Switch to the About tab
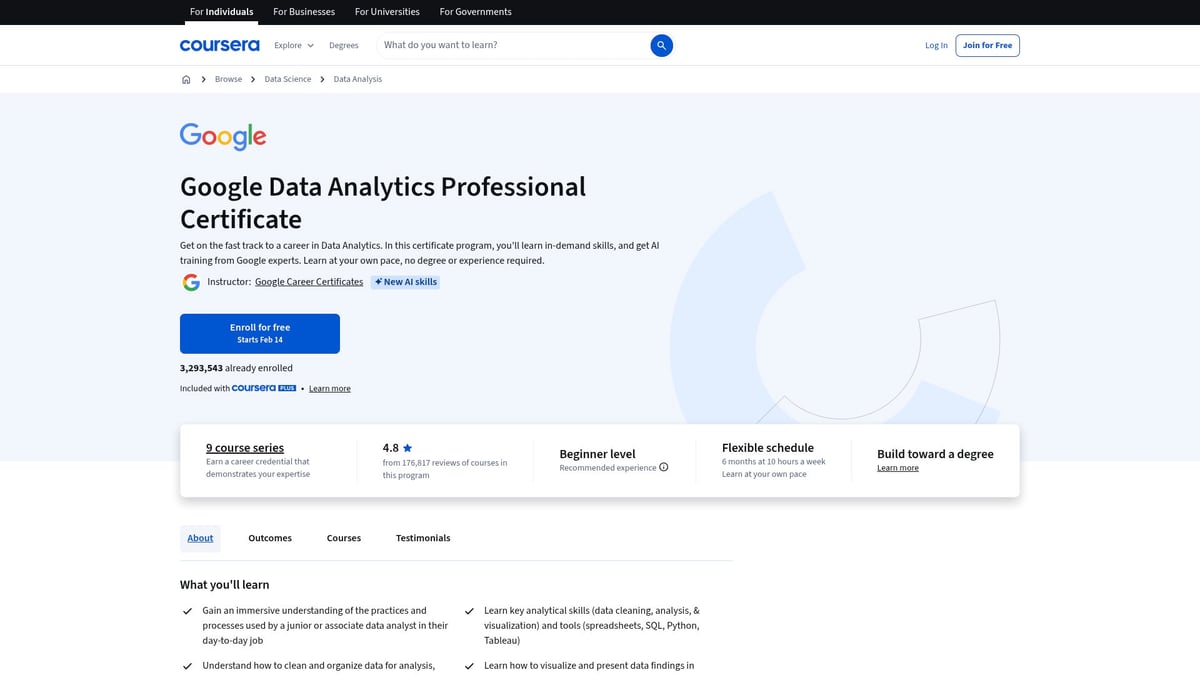The width and height of the screenshot is (1200, 675). pyautogui.click(x=200, y=538)
